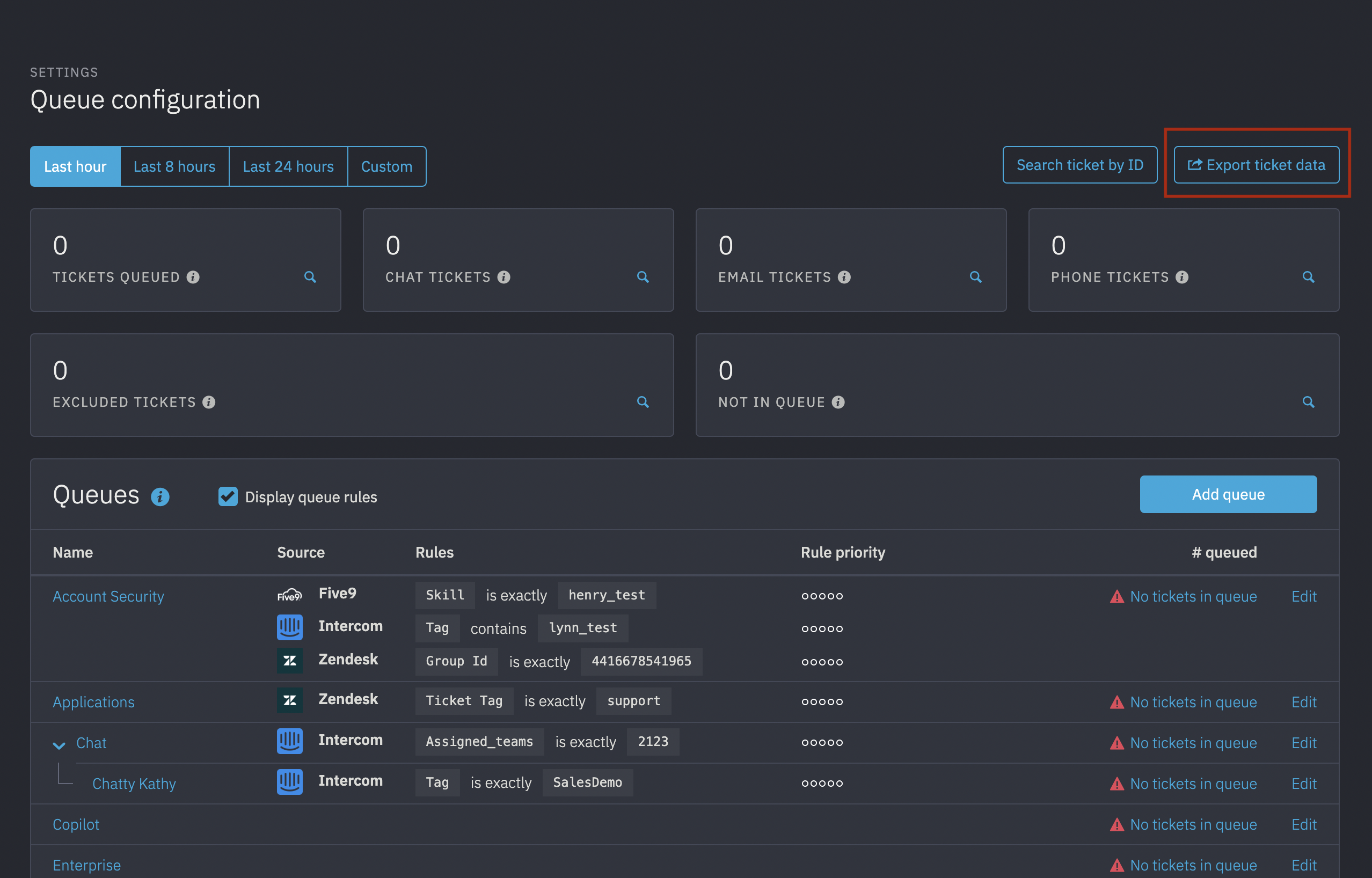
Task: Collapse the Chat queue chevron
Action: tap(59, 745)
